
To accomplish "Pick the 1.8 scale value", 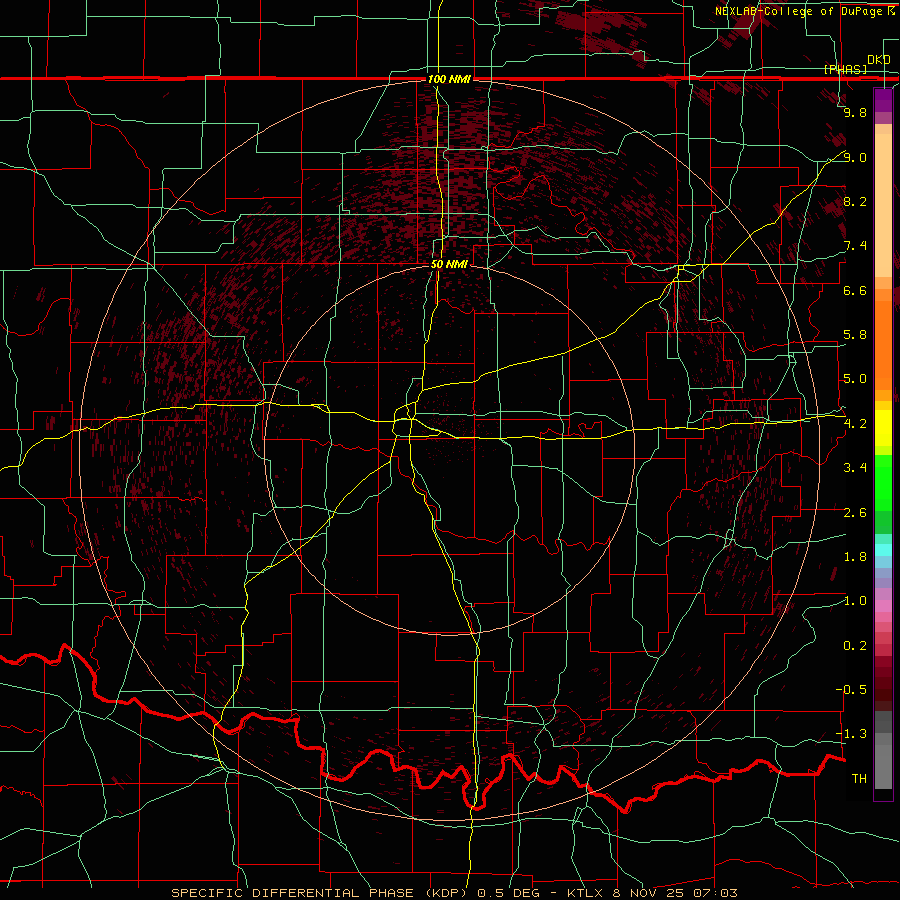I will 855,557.
